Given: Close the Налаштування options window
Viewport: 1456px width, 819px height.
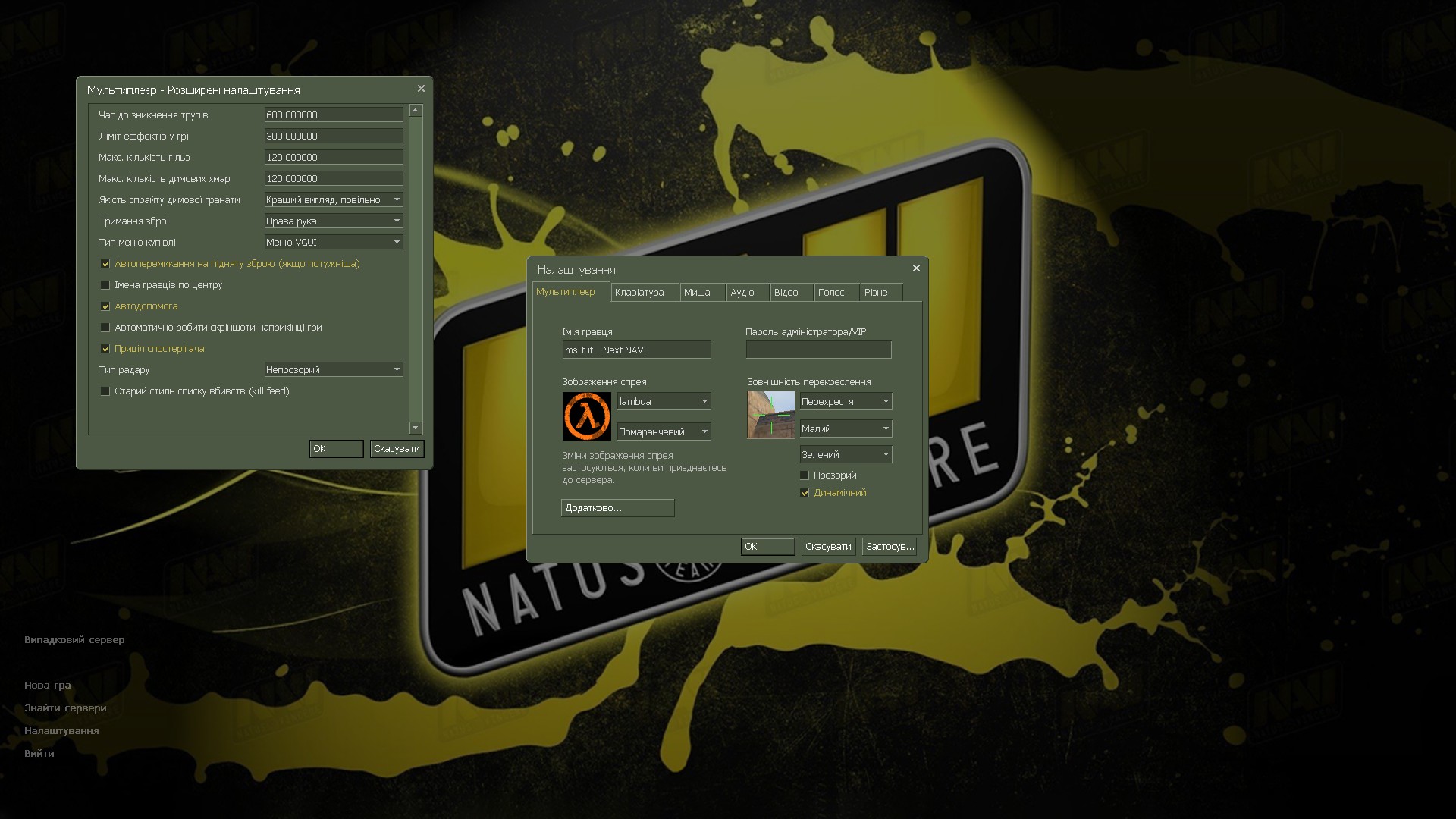Looking at the screenshot, I should pos(916,268).
